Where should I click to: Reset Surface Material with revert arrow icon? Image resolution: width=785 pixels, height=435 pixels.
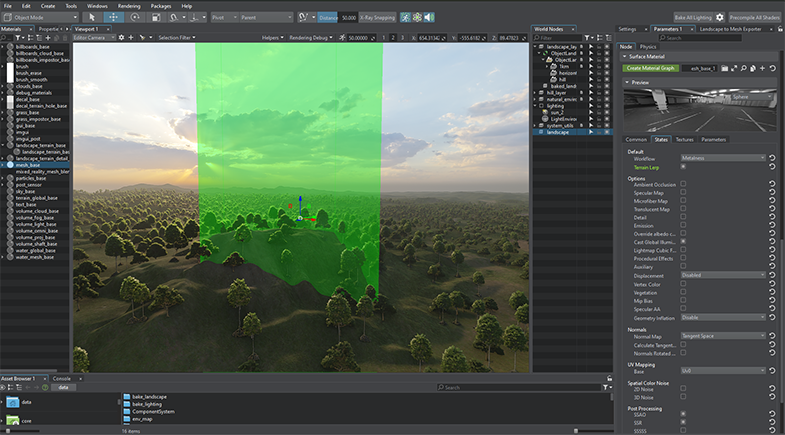click(772, 69)
